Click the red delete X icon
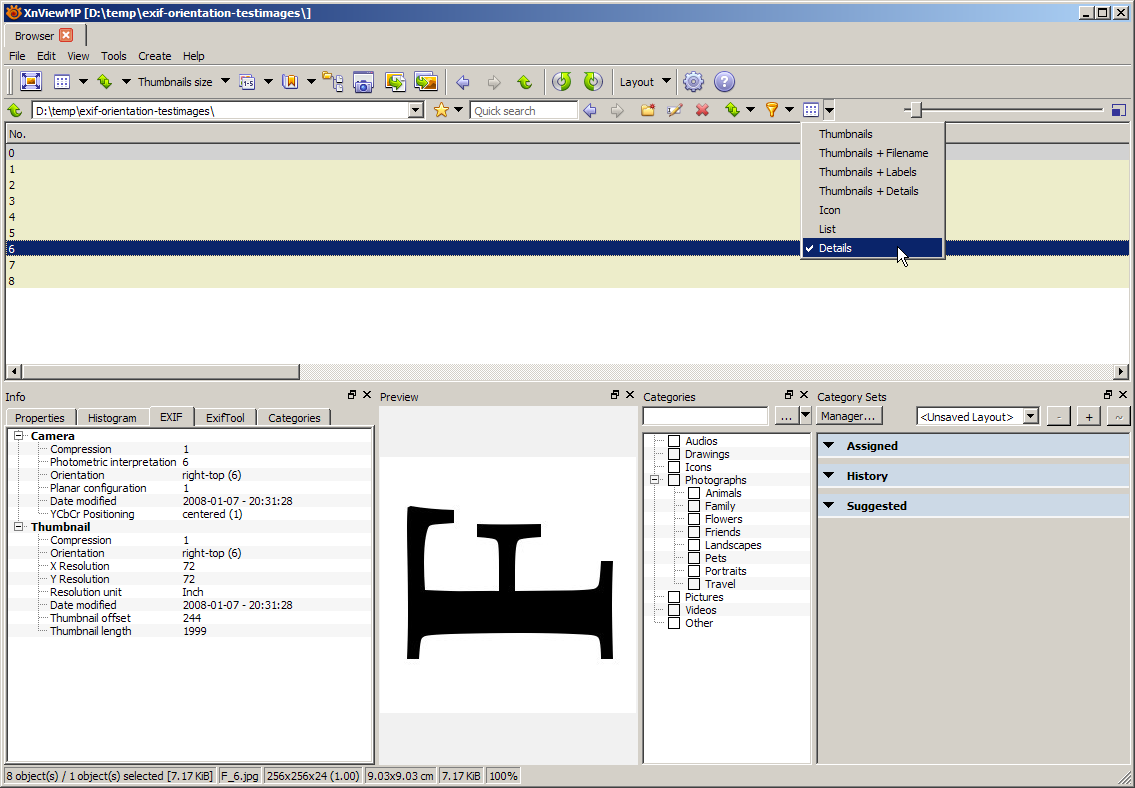The height and width of the screenshot is (788, 1135). (702, 110)
